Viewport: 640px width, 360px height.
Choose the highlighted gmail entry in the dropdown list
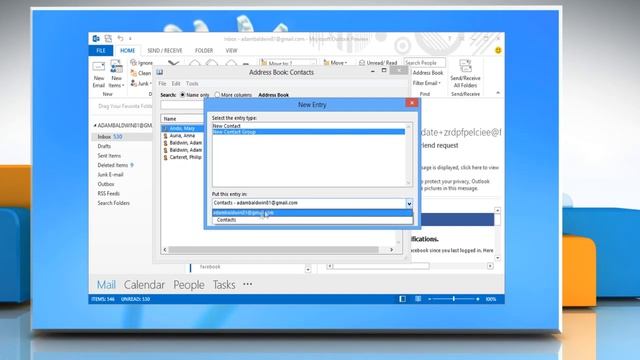(312, 213)
